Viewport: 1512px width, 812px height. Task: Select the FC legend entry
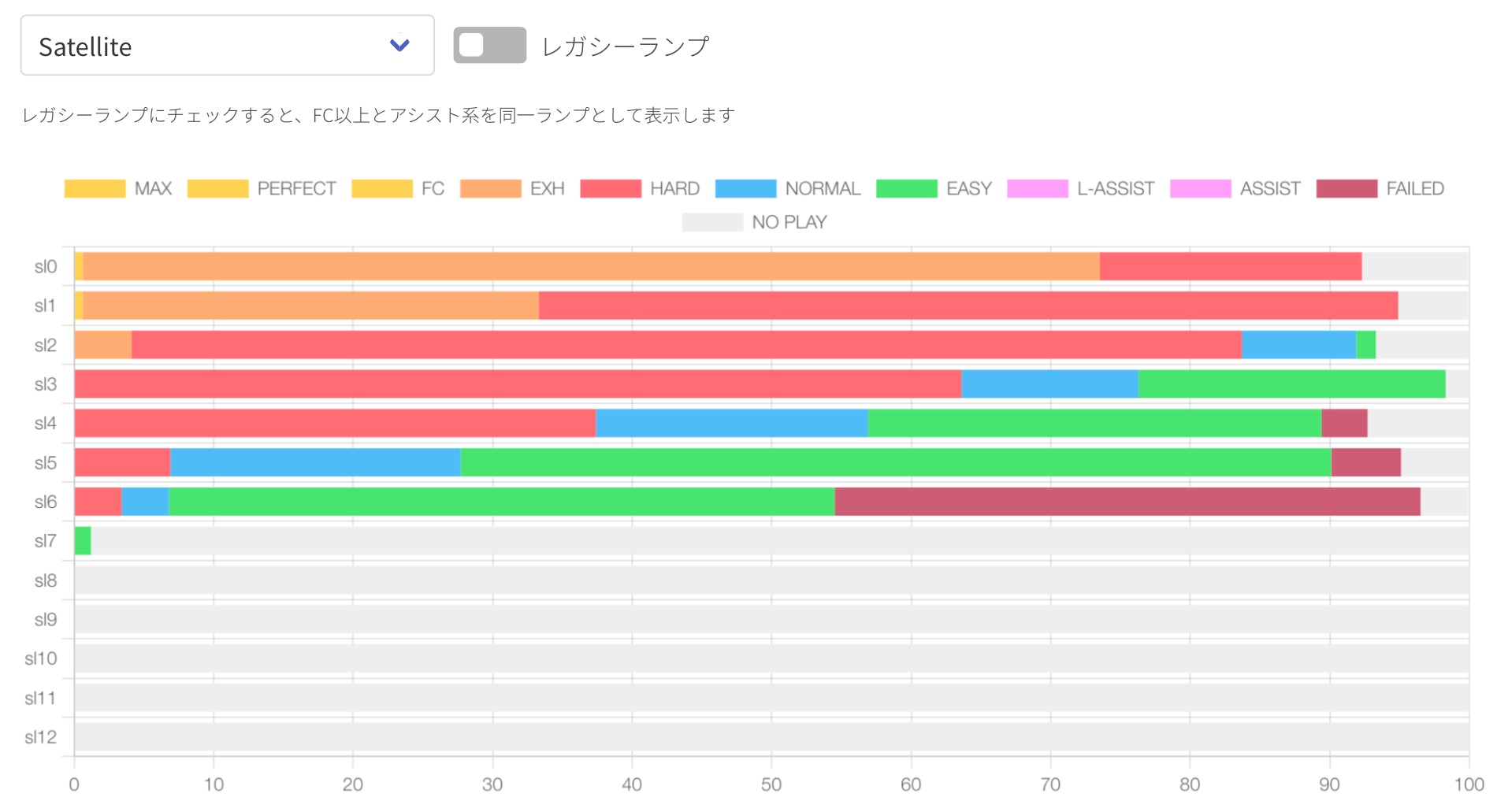click(x=381, y=187)
